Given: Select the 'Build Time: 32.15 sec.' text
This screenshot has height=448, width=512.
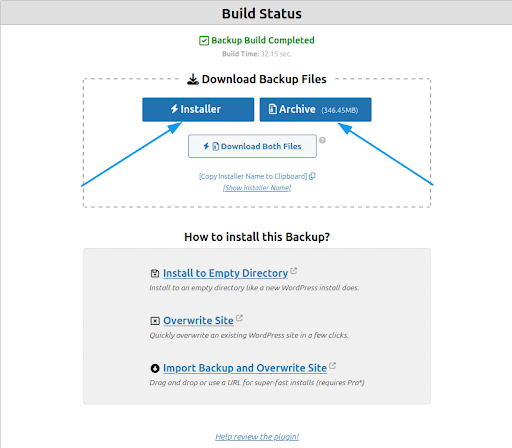Looking at the screenshot, I should tap(257, 54).
